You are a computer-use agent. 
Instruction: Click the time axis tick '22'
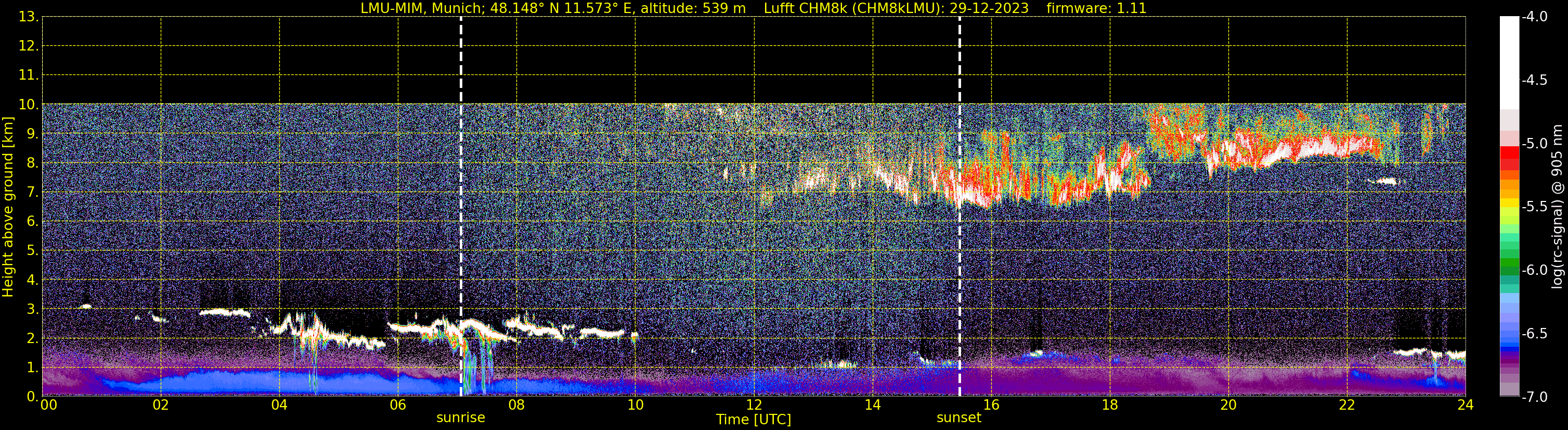(x=1347, y=405)
